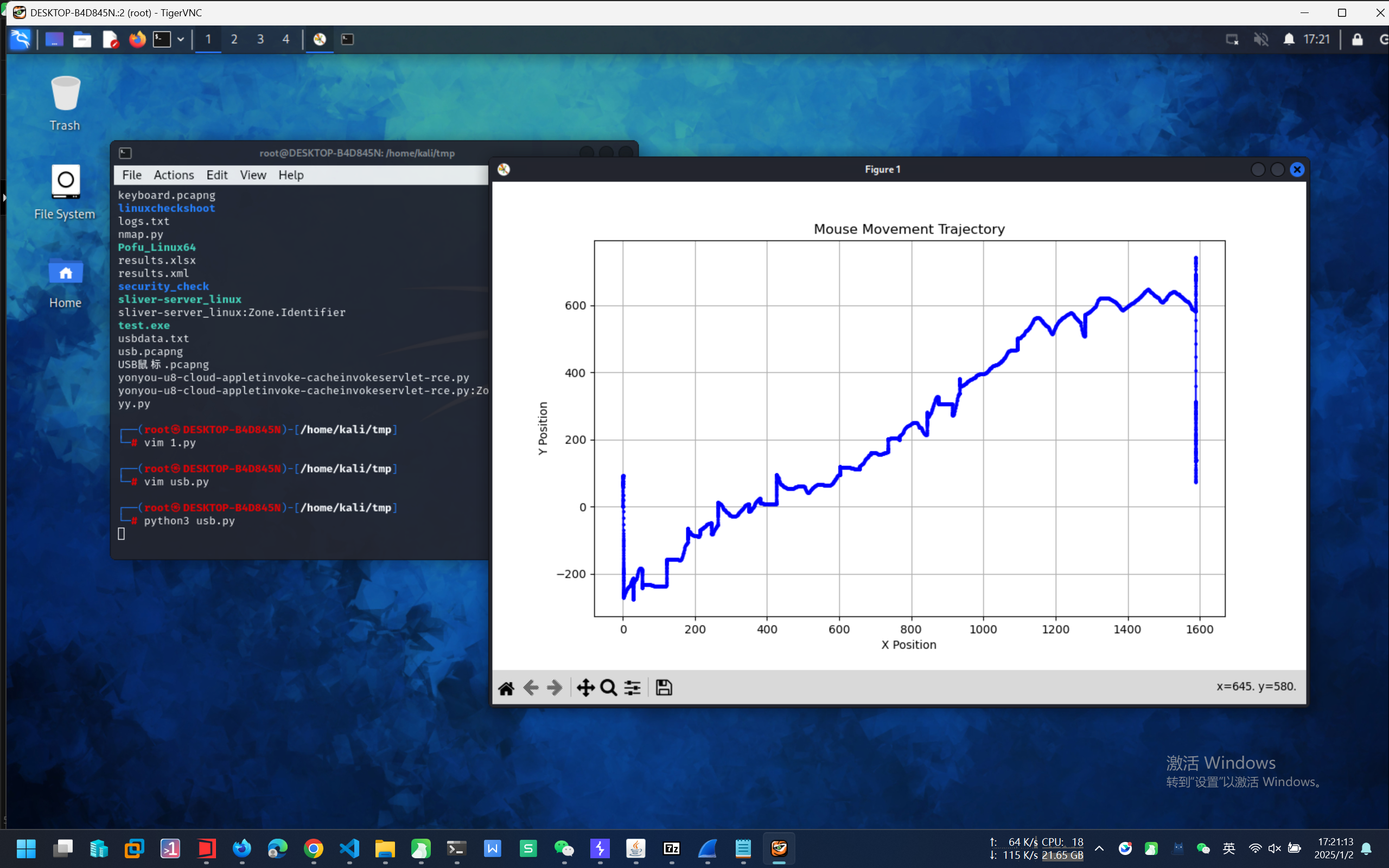The width and height of the screenshot is (1389, 868).
Task: Click the forward to next view arrow
Action: [x=555, y=688]
